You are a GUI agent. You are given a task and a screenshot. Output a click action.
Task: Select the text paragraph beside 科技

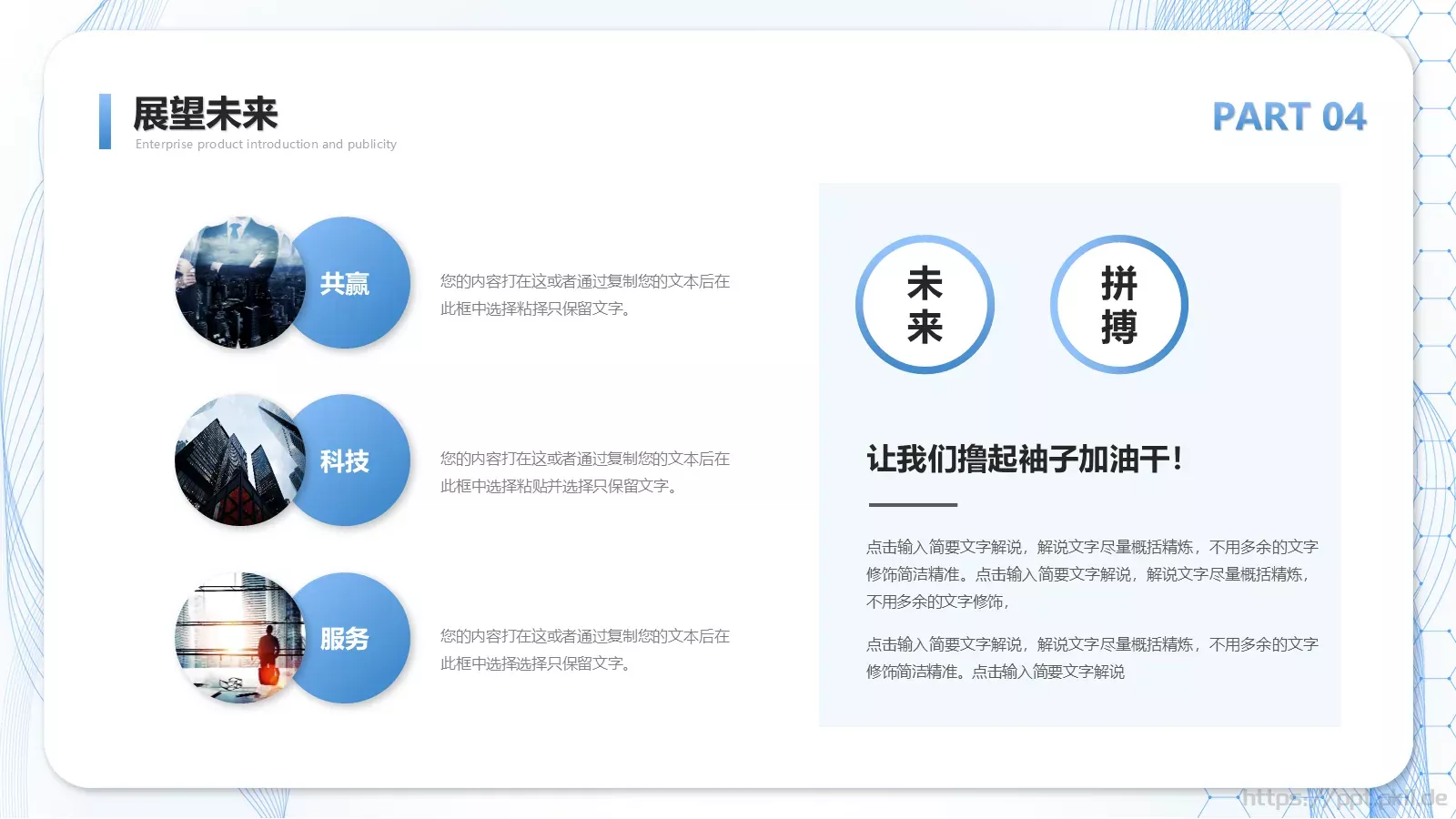tap(585, 472)
